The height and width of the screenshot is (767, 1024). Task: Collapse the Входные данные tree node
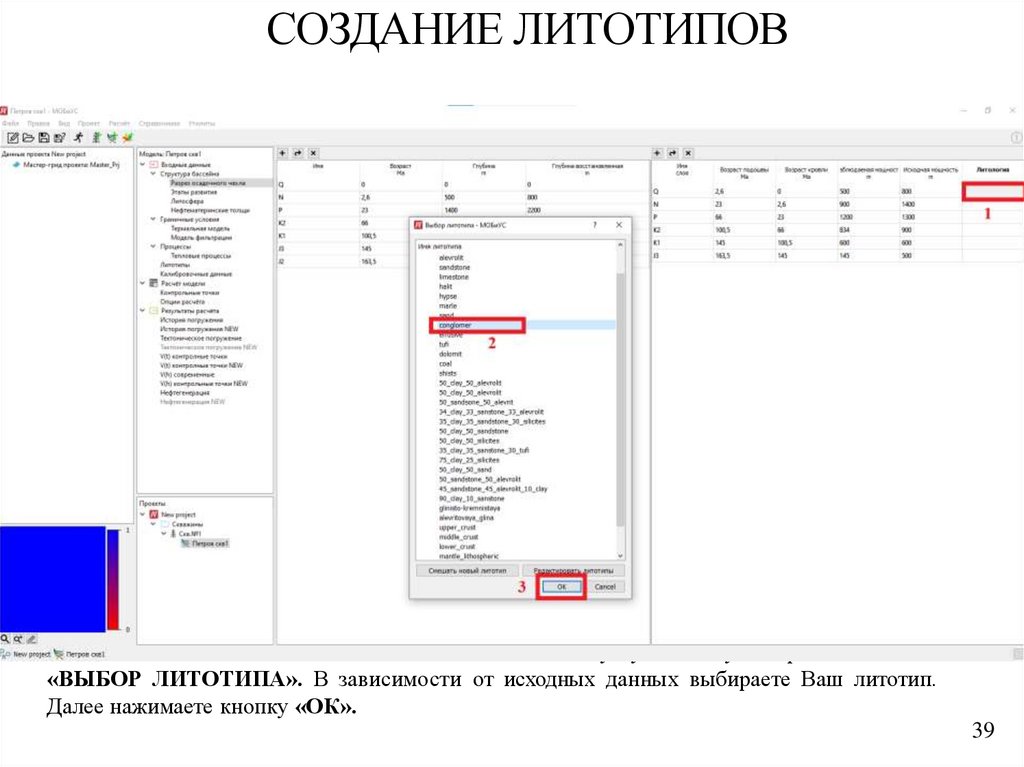(x=143, y=165)
